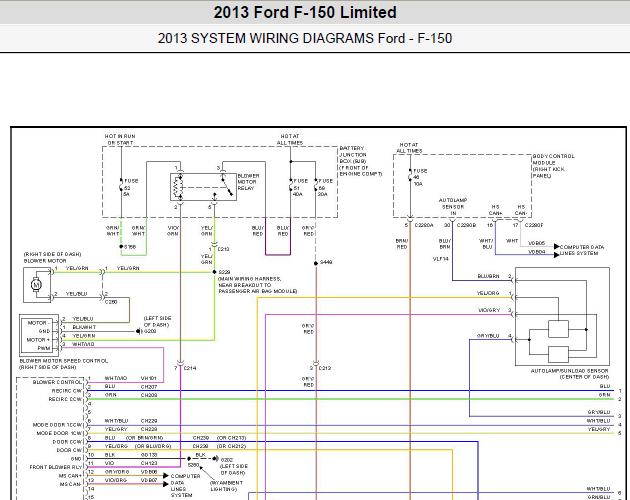The width and height of the screenshot is (630, 500).
Task: Click circuit code "GD133"
Action: [x=149, y=455]
